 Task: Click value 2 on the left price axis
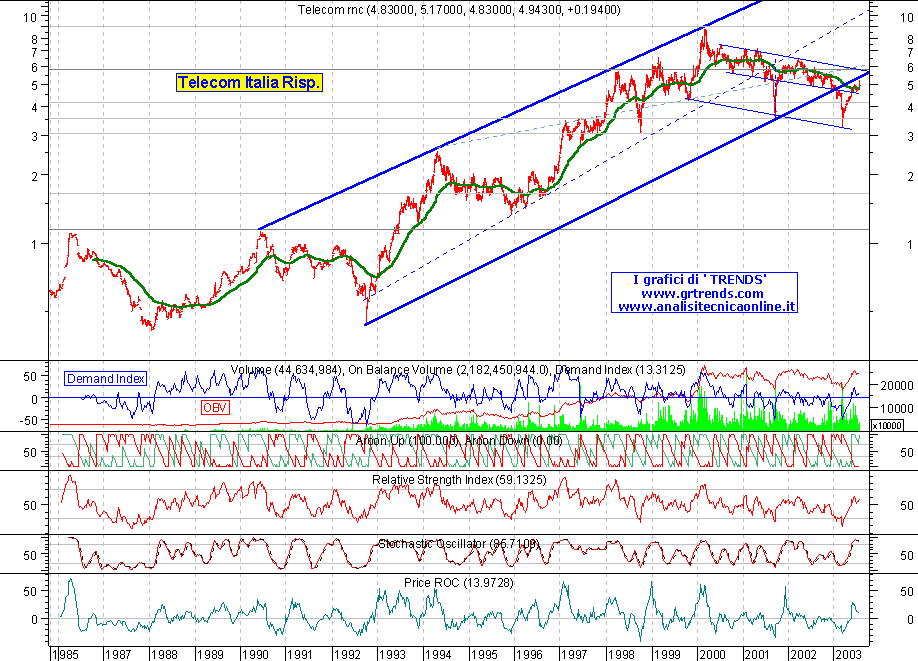click(35, 176)
